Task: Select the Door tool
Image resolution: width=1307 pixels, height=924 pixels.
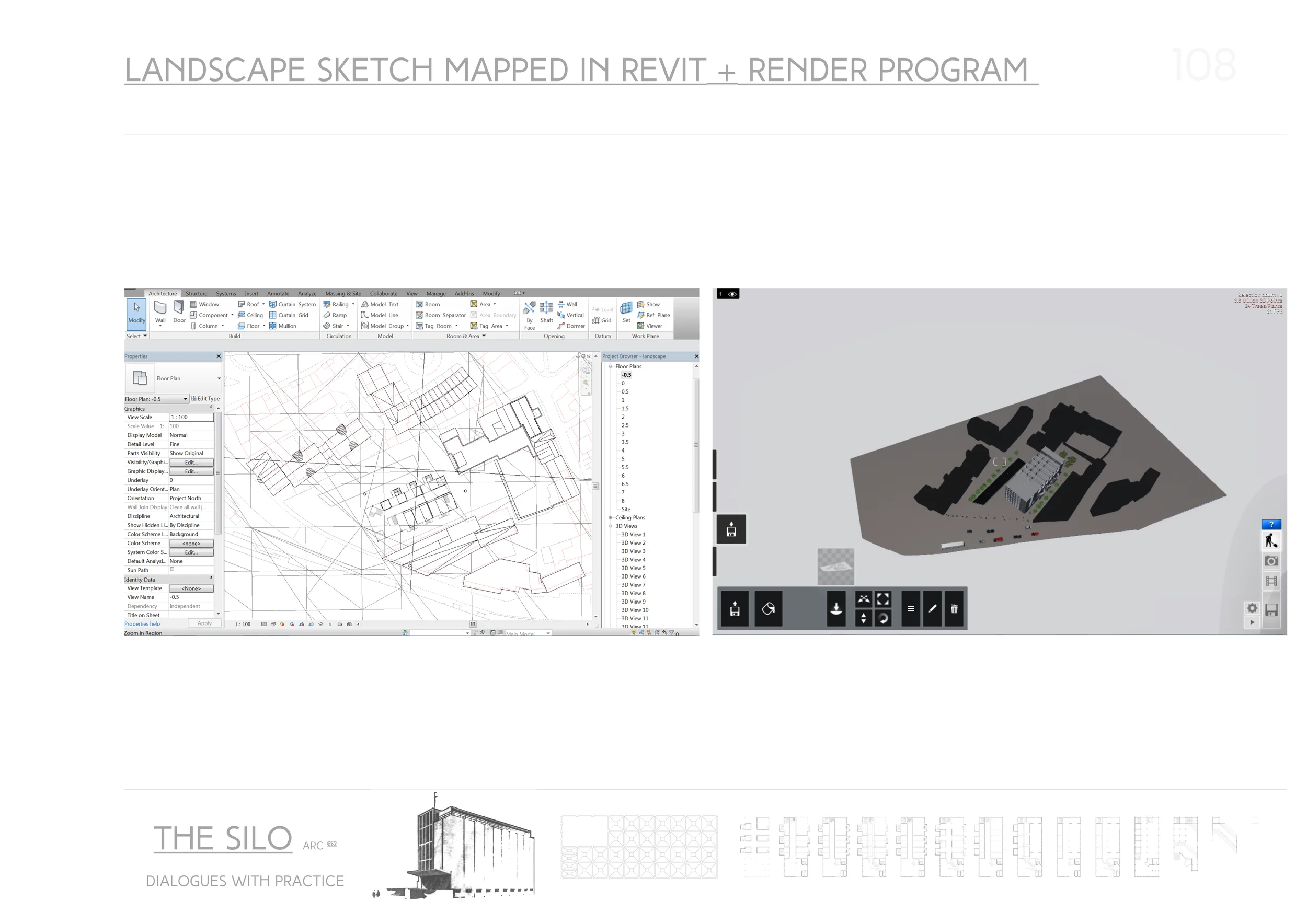Action: click(179, 313)
